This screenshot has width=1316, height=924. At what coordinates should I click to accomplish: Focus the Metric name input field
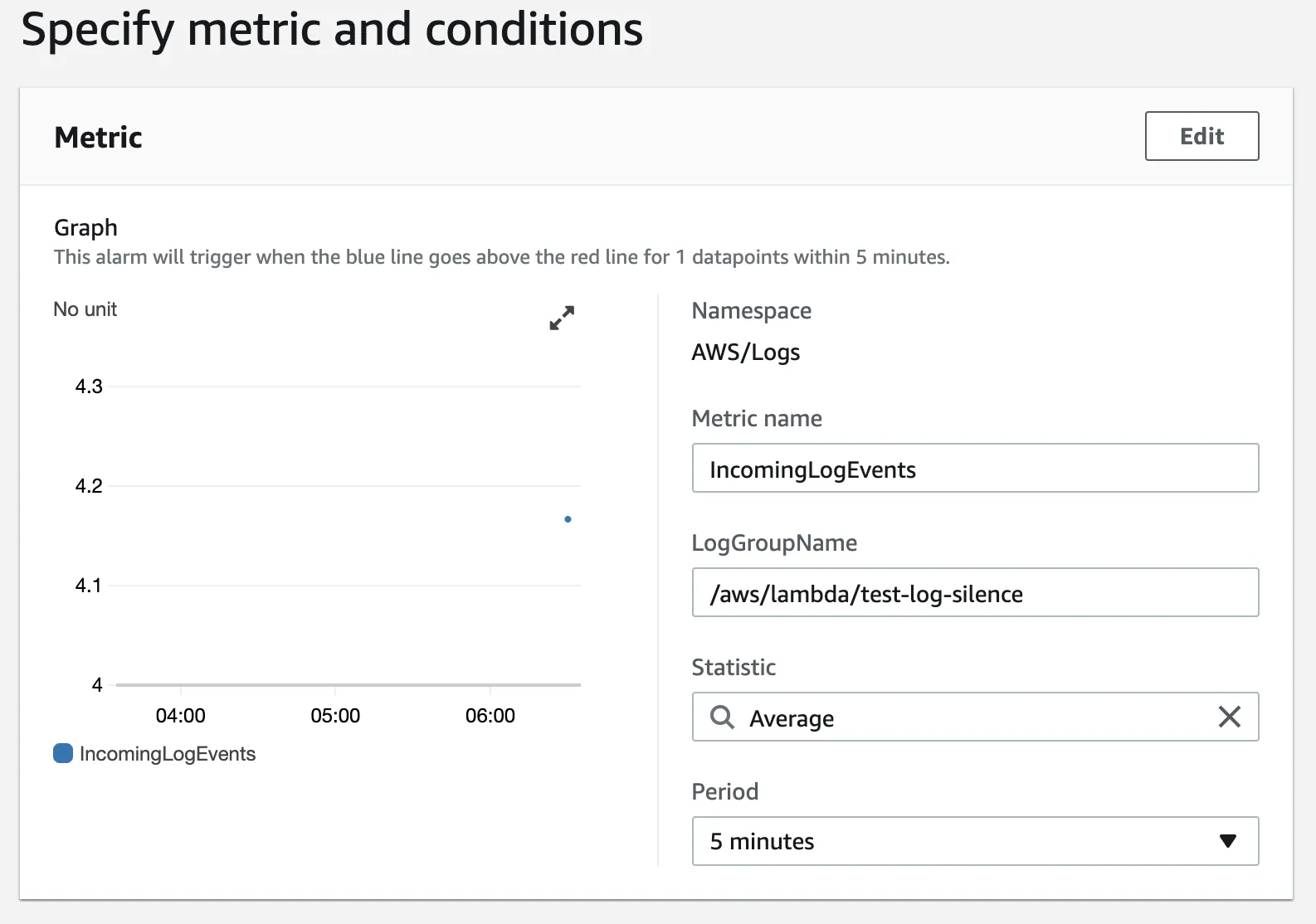975,469
